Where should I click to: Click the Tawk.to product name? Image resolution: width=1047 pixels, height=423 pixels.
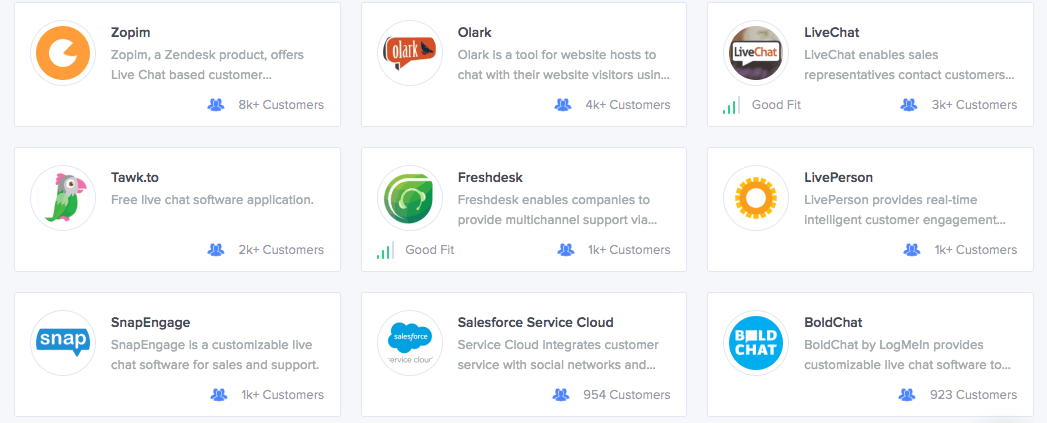[135, 177]
